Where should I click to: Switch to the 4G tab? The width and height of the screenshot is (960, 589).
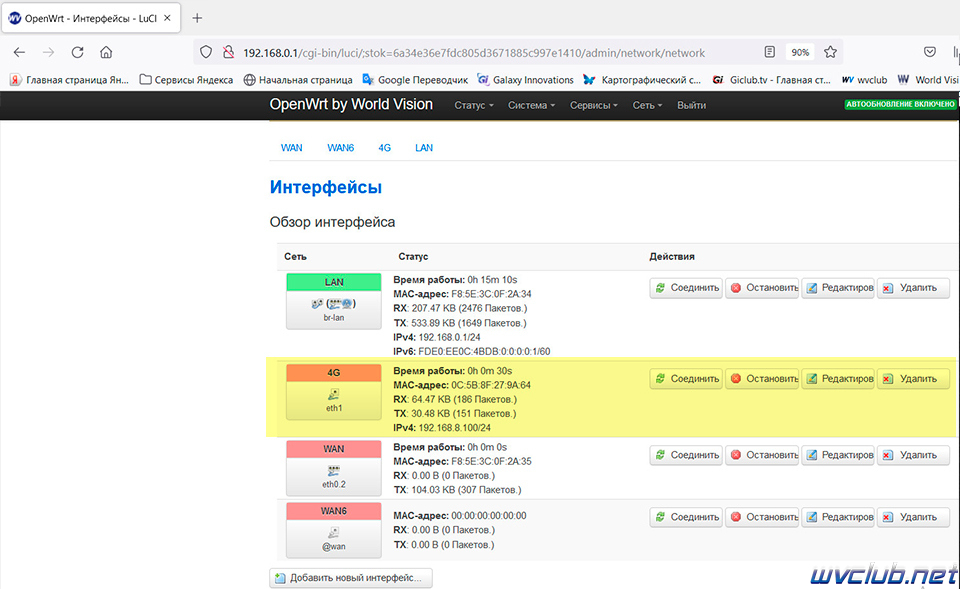(384, 148)
